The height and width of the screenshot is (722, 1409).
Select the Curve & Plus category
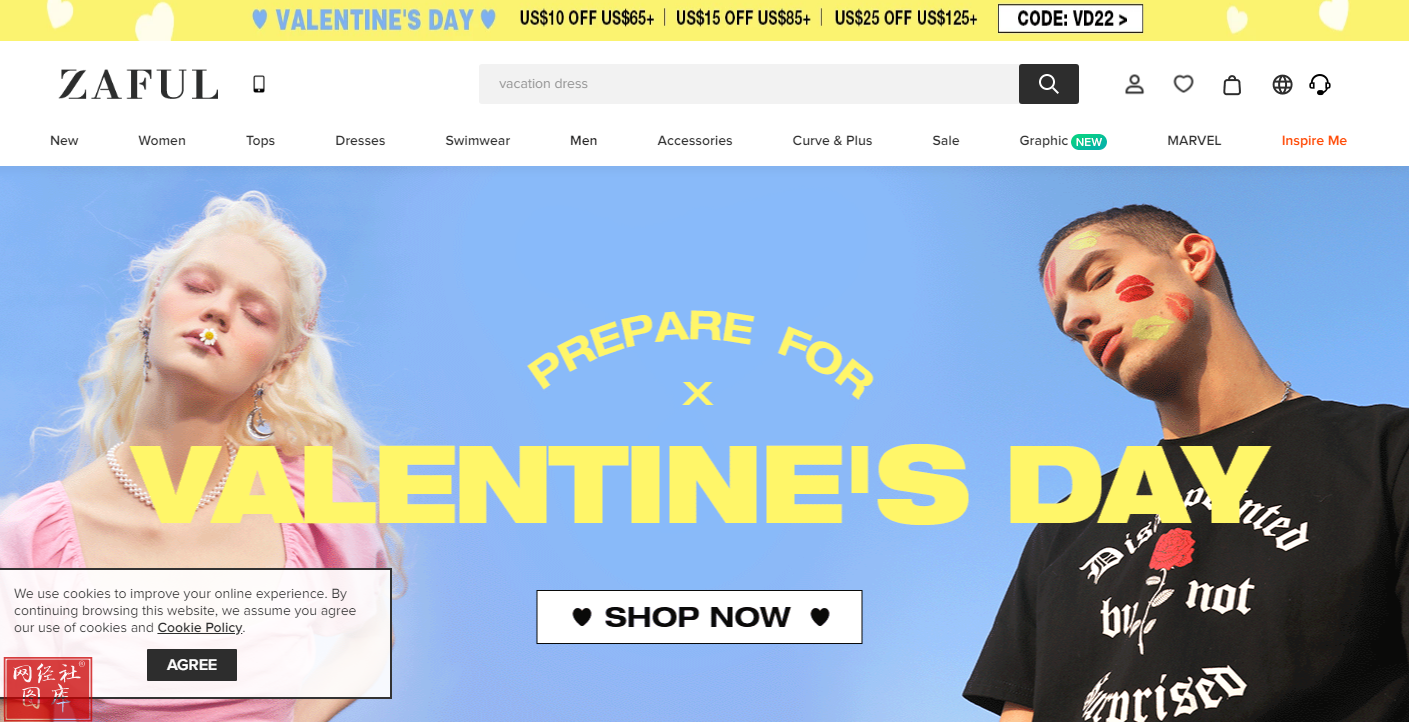[832, 141]
